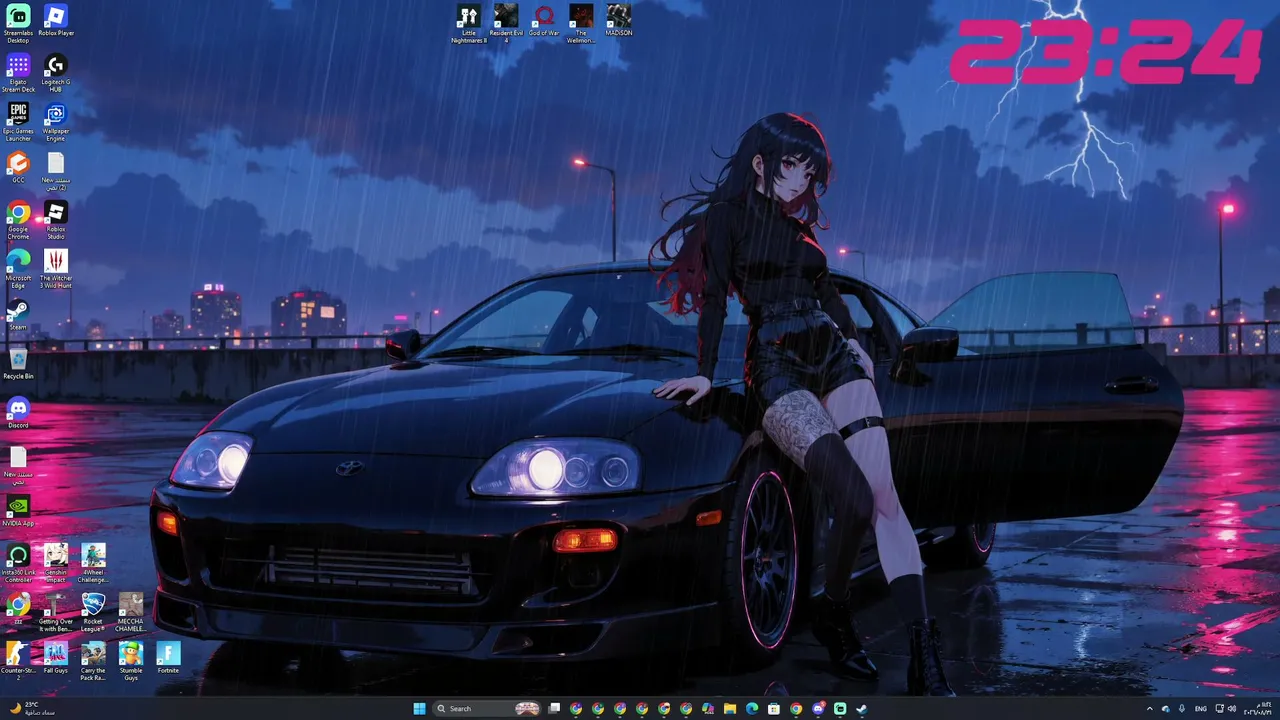Click the Resident Evil 4 shortcut
The width and height of the screenshot is (1280, 720).
[506, 23]
